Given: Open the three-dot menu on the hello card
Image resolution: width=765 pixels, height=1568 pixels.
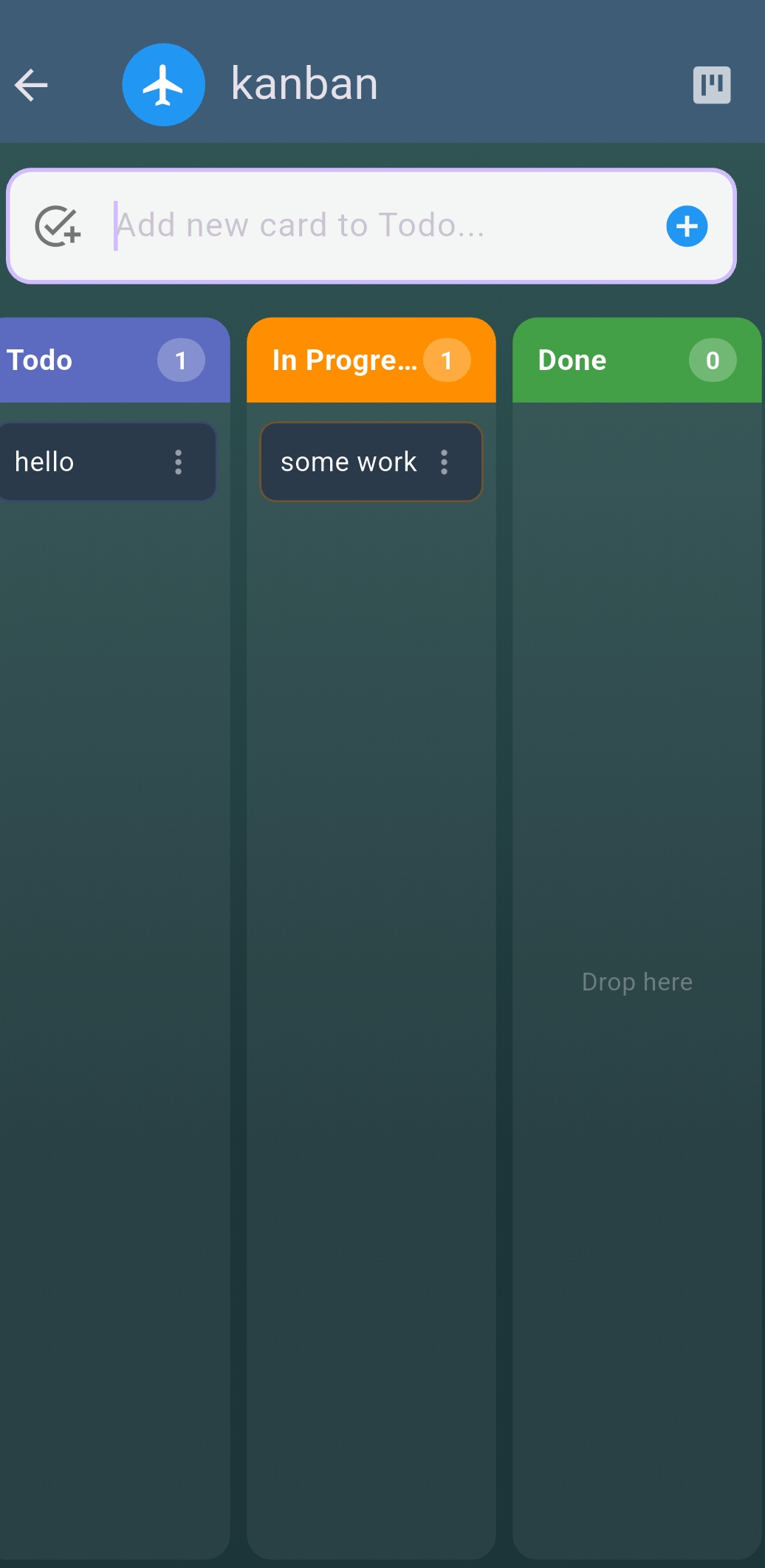Looking at the screenshot, I should (x=178, y=462).
